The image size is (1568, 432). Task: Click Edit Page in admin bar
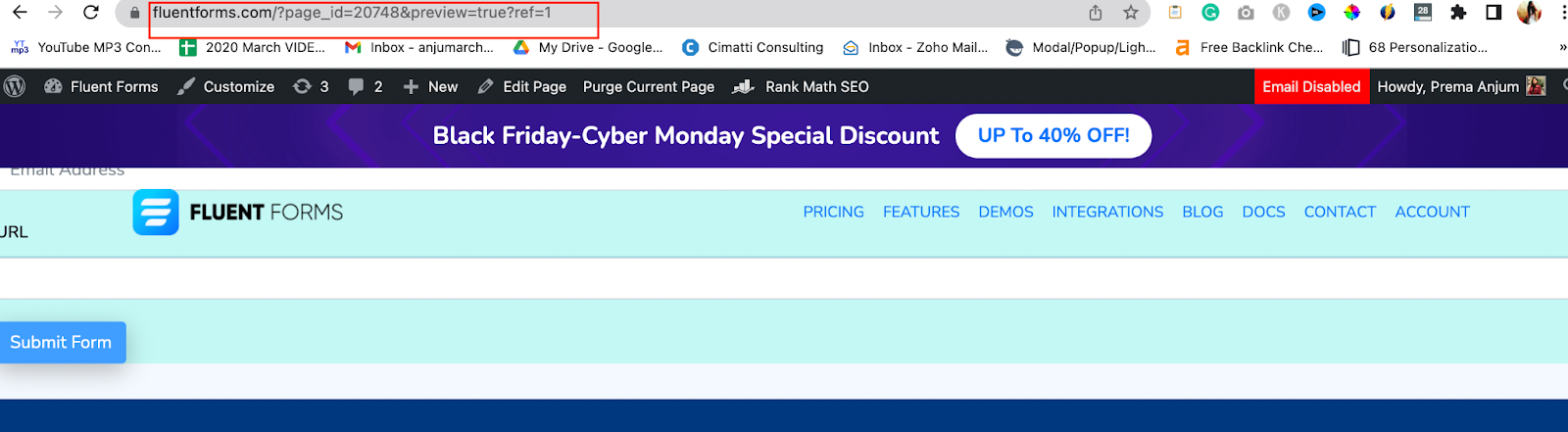[x=522, y=86]
